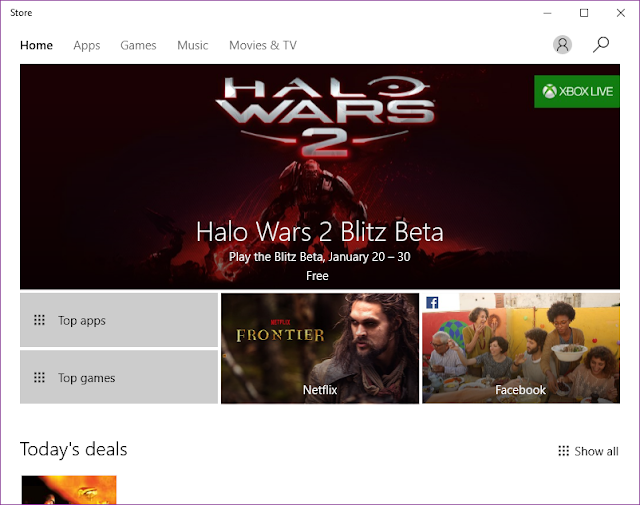This screenshot has height=505, width=640.
Task: Open the Netflix Frontier tile
Action: 320,348
